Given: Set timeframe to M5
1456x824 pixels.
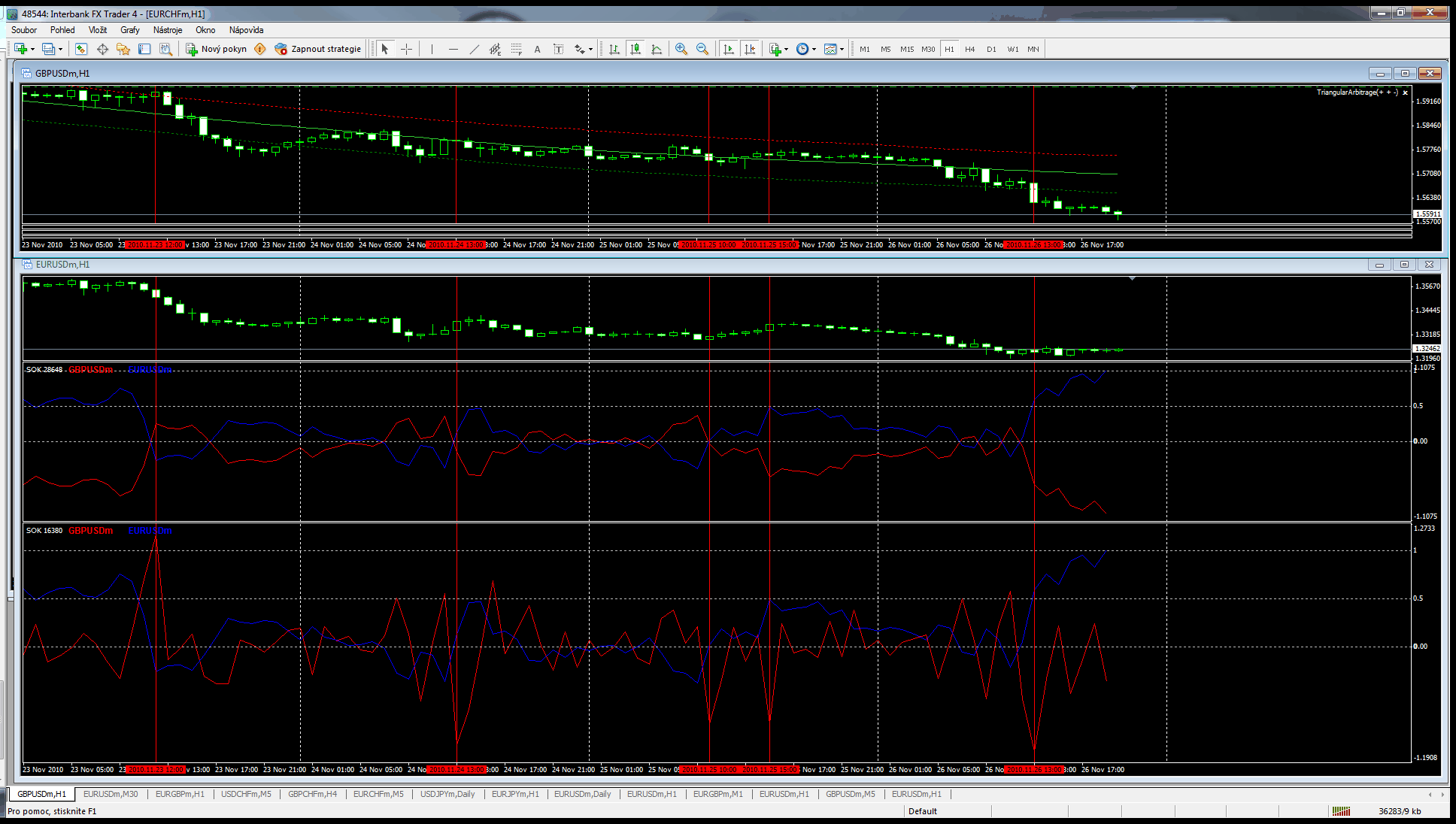Looking at the screenshot, I should click(x=886, y=49).
